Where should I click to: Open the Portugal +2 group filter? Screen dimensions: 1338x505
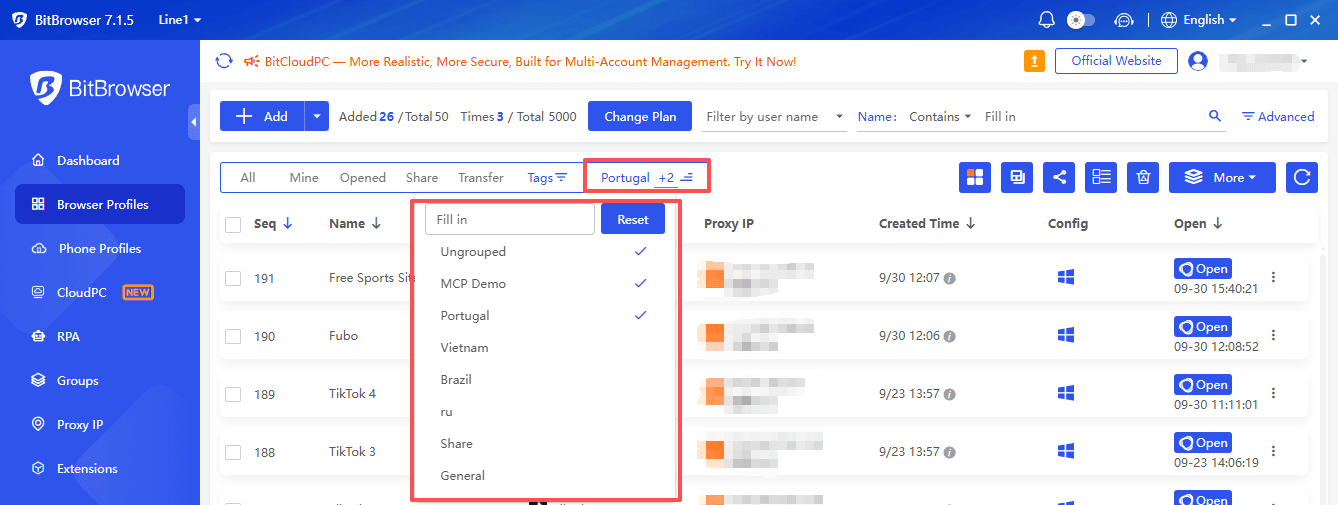tap(647, 178)
